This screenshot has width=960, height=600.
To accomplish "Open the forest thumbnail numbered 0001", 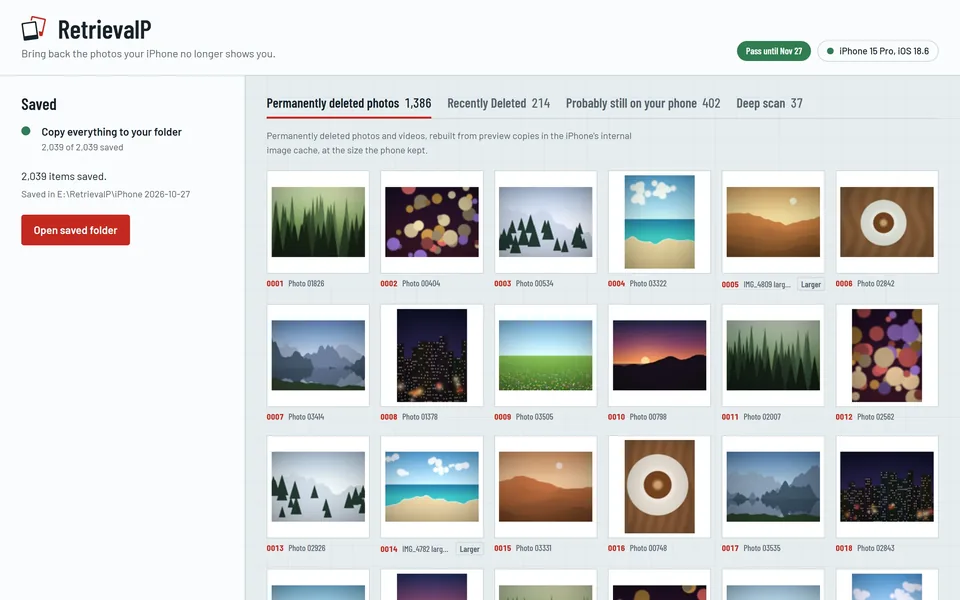I will (x=318, y=222).
